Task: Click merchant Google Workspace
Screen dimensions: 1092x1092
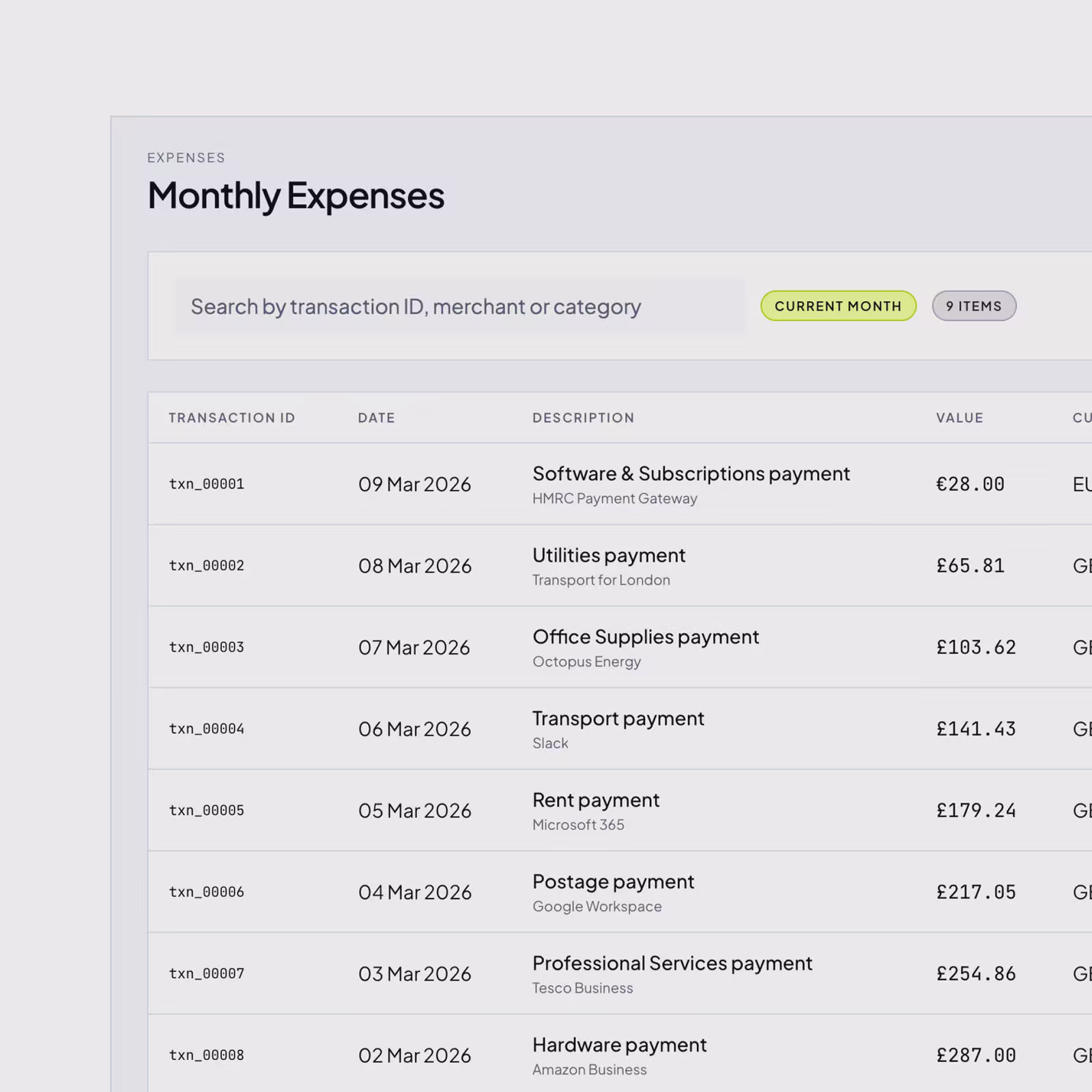Action: (597, 906)
